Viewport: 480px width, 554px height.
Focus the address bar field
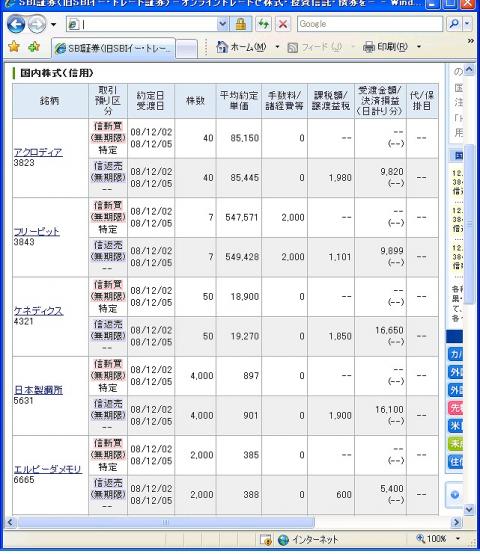click(141, 24)
